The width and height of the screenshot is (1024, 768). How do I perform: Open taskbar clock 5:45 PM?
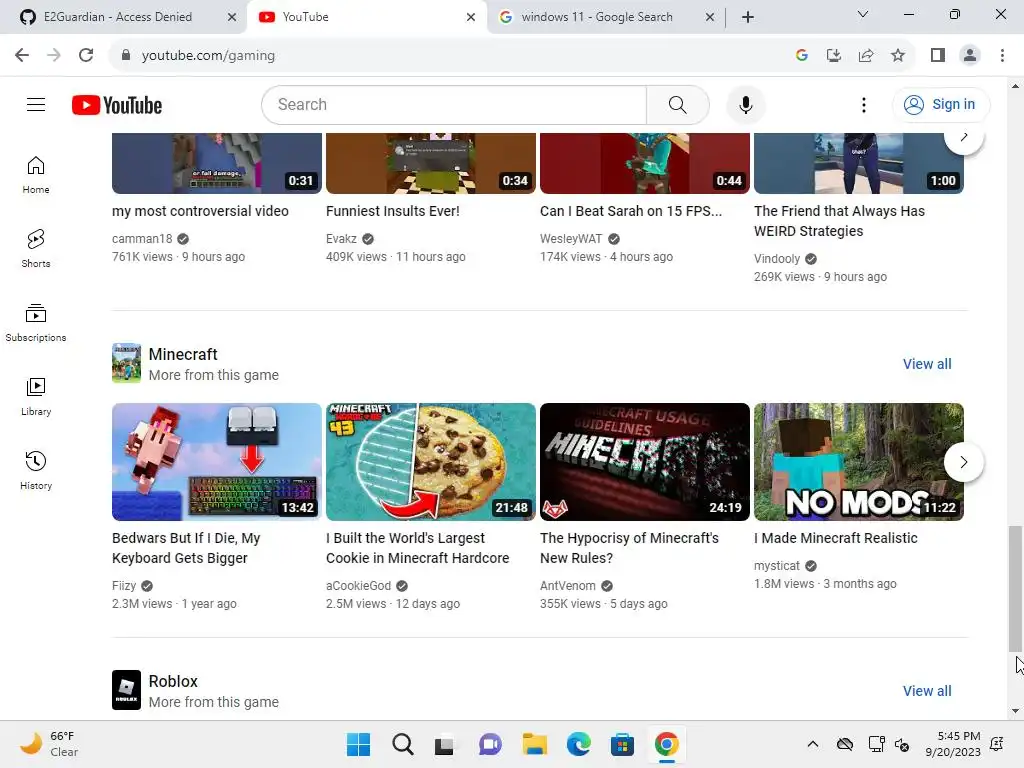953,744
